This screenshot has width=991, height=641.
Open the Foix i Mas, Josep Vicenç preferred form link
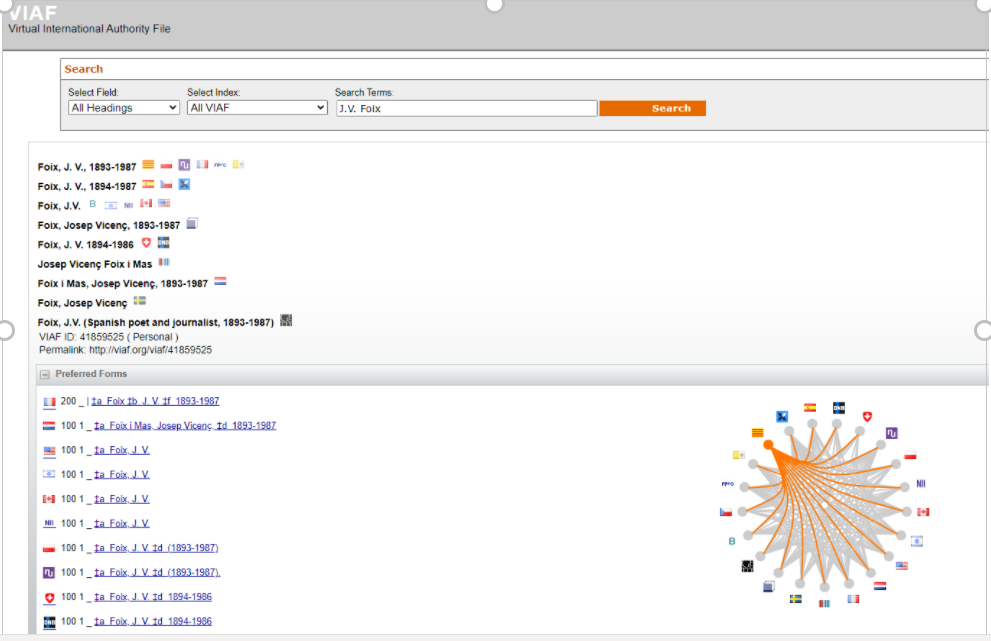coord(185,426)
